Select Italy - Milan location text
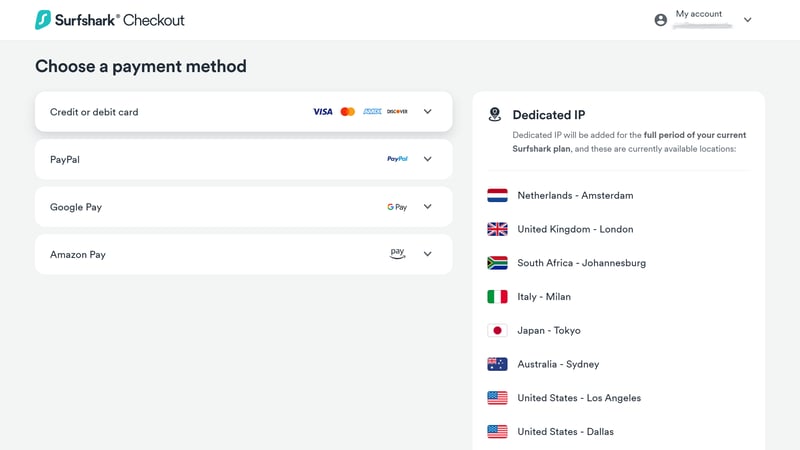The height and width of the screenshot is (450, 800). (x=544, y=296)
